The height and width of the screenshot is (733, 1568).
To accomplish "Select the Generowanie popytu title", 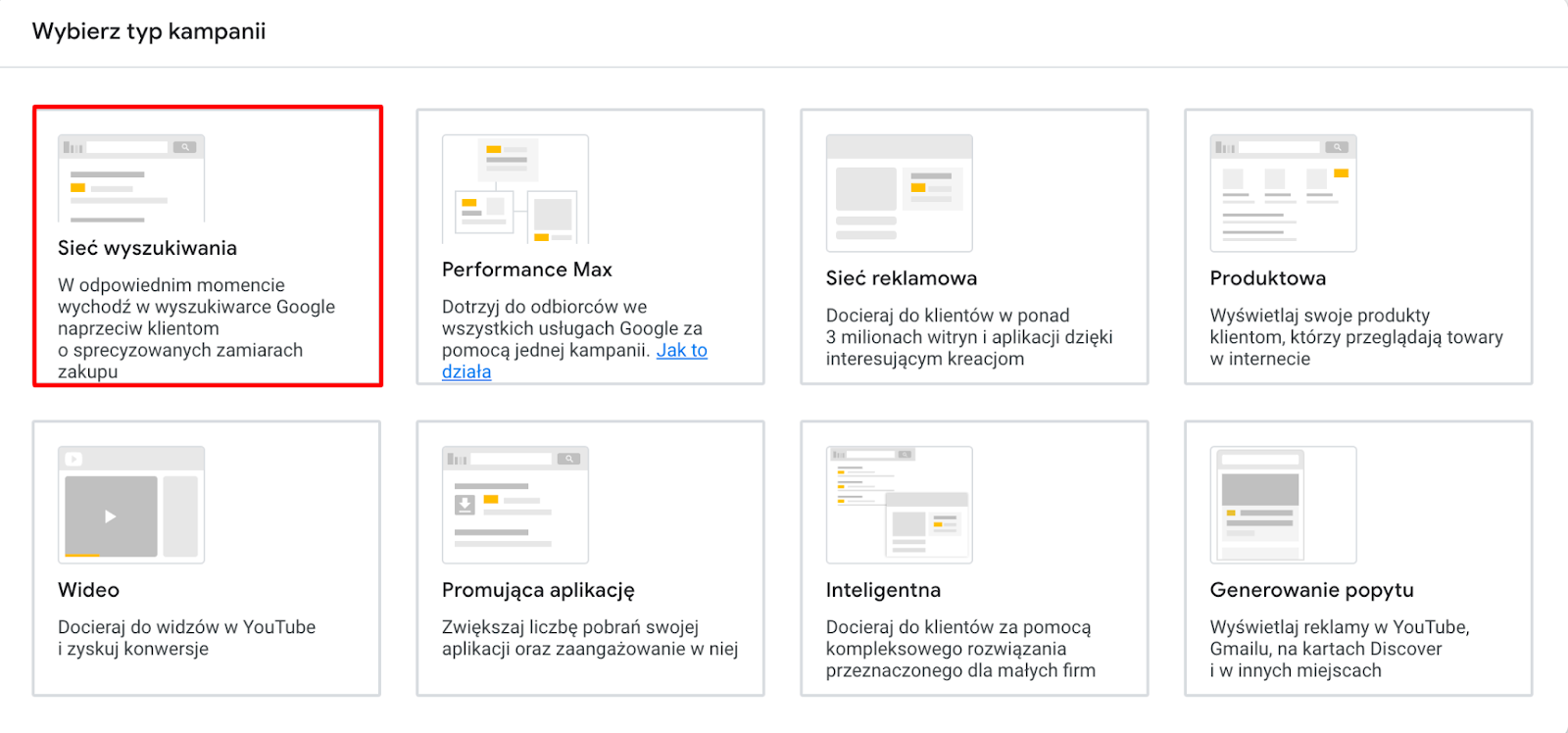I will click(x=1312, y=590).
